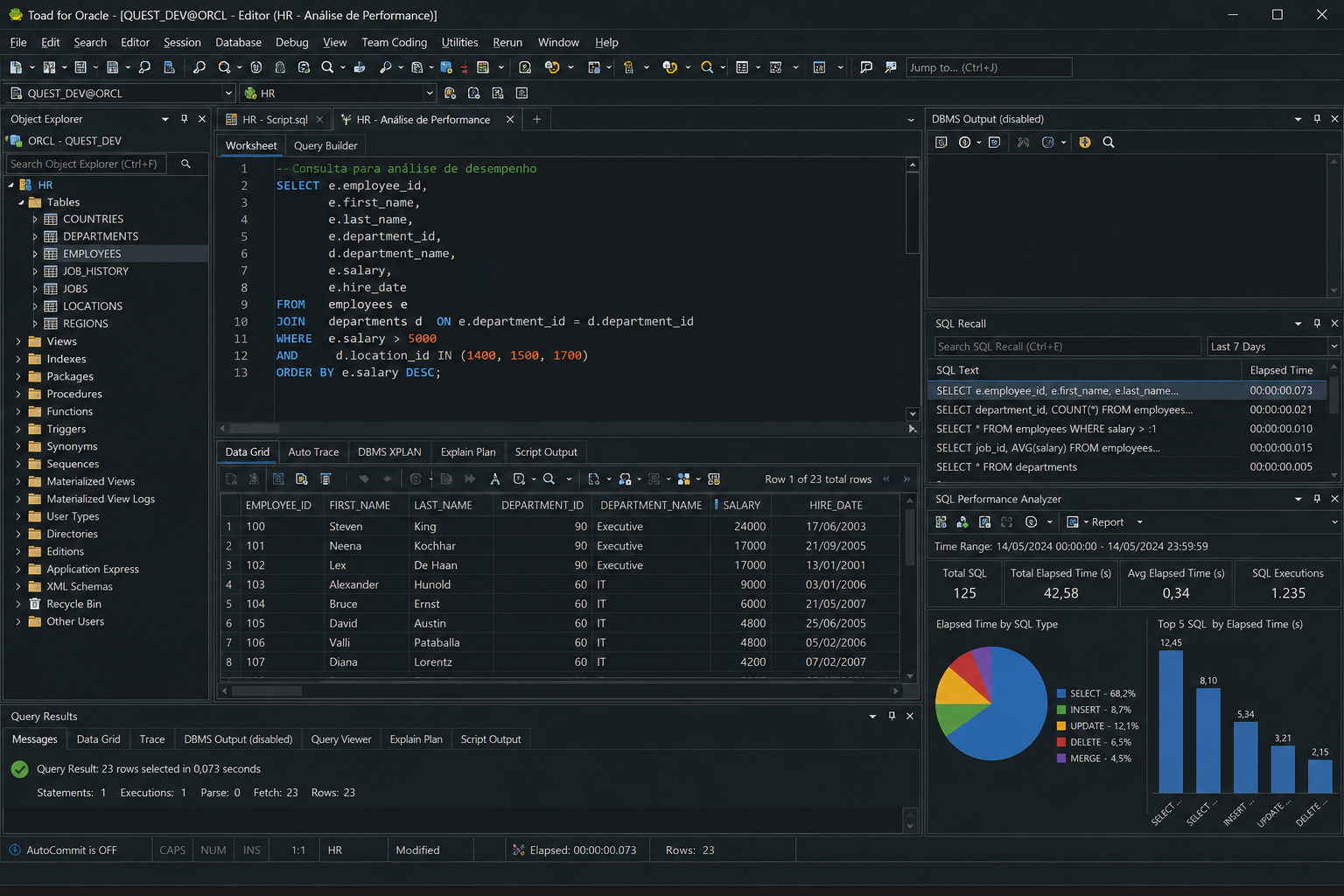Toggle the Object Explorer panel pin

[x=184, y=119]
